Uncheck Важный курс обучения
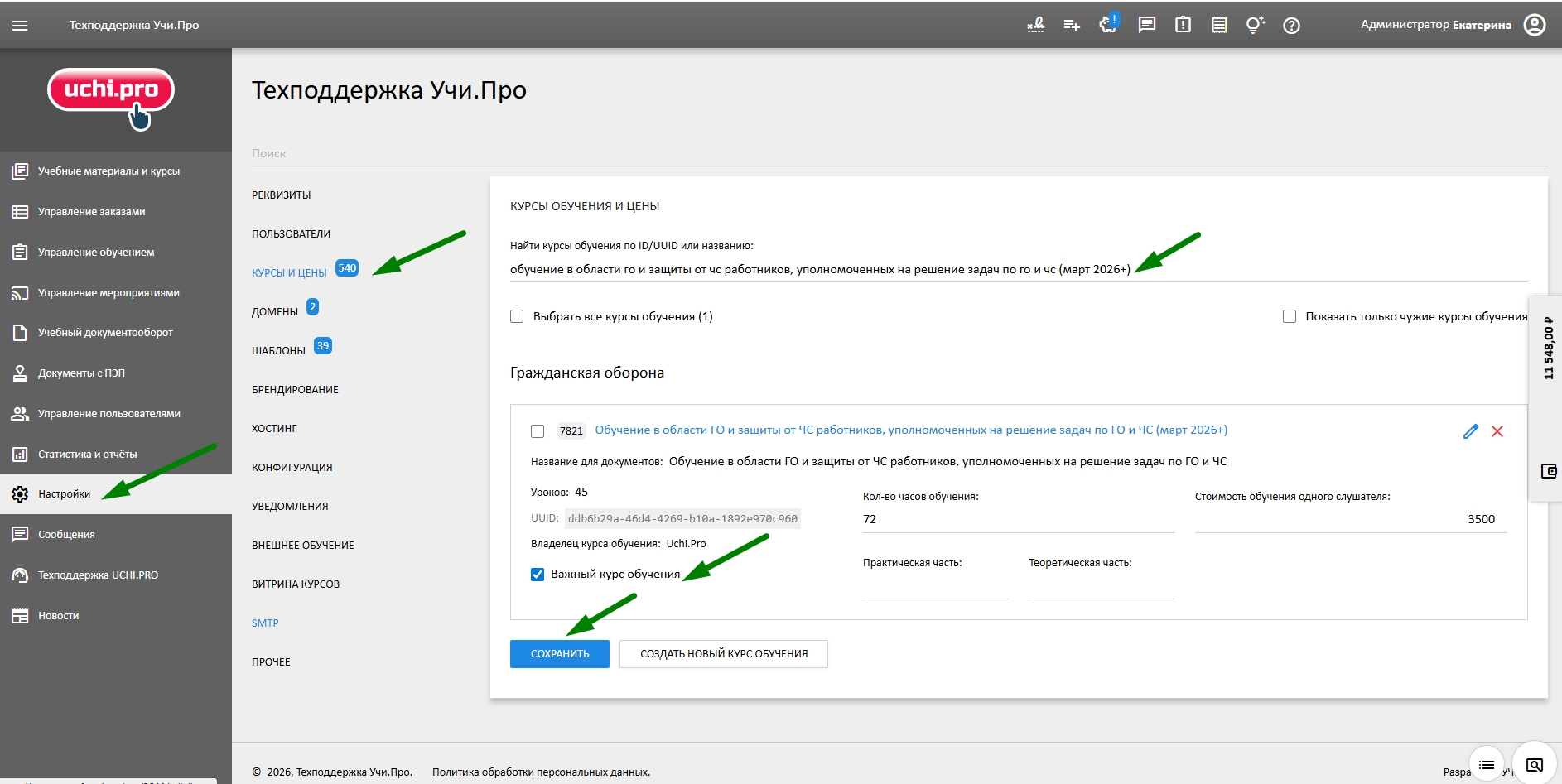This screenshot has width=1562, height=784. pyautogui.click(x=538, y=575)
